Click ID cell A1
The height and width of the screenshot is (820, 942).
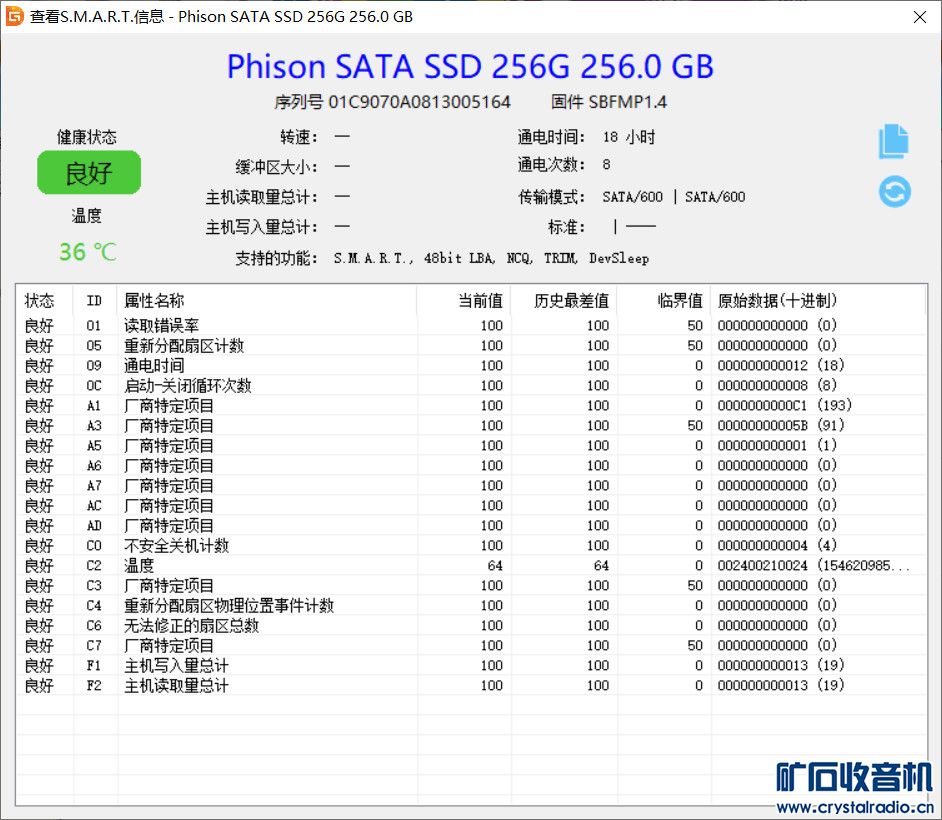(x=94, y=405)
